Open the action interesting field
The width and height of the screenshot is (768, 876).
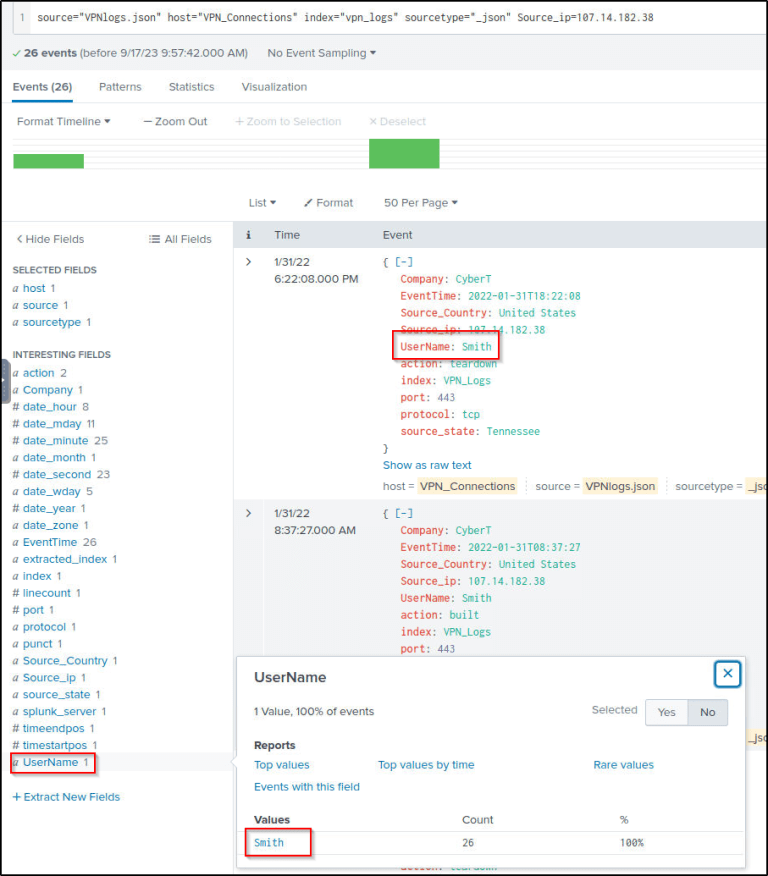39,373
